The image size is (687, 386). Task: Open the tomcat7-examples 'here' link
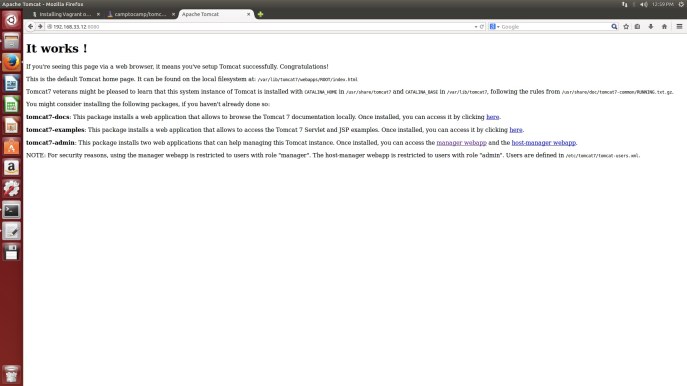[x=516, y=130]
